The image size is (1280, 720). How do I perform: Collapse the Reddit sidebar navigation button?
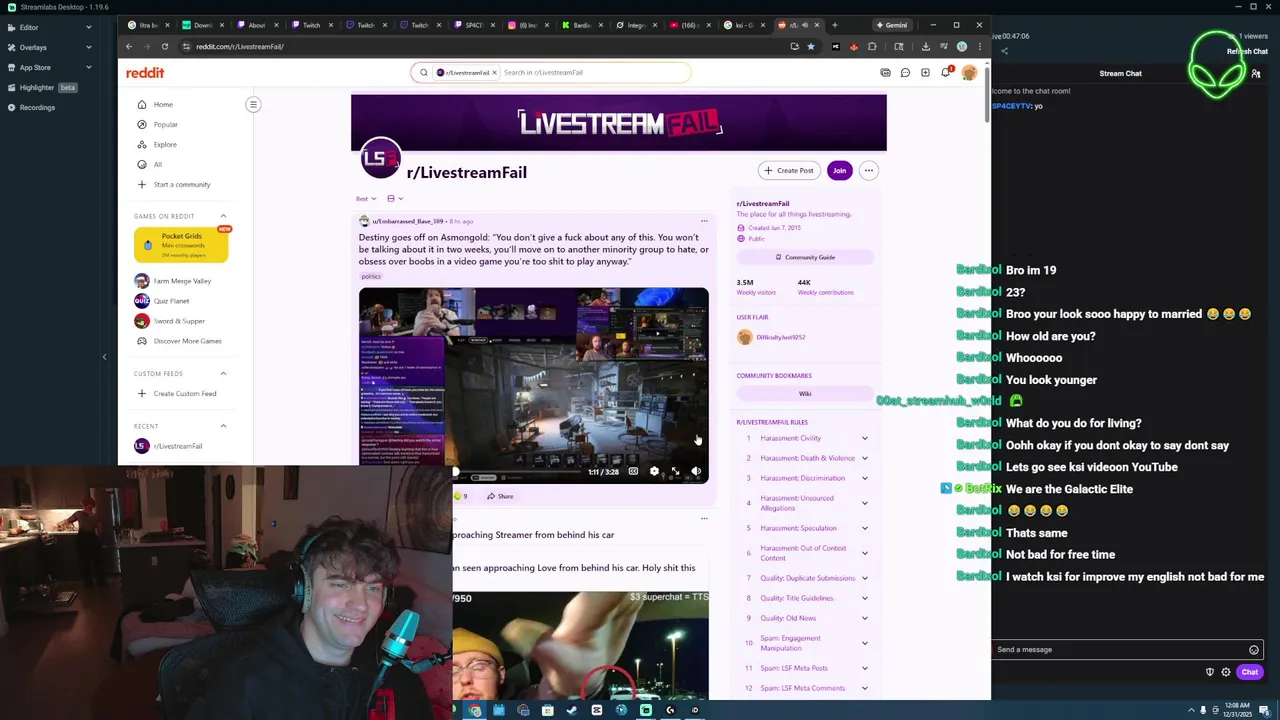[253, 104]
